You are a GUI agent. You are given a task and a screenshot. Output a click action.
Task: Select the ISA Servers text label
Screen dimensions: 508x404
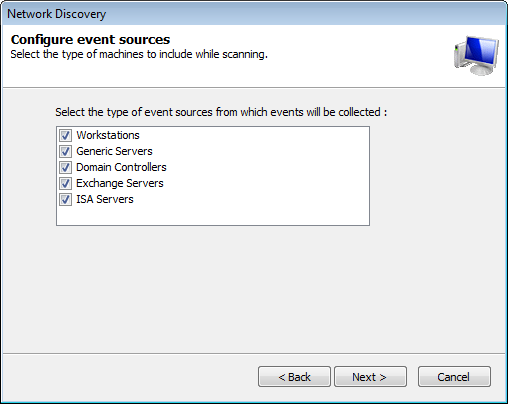click(x=105, y=199)
